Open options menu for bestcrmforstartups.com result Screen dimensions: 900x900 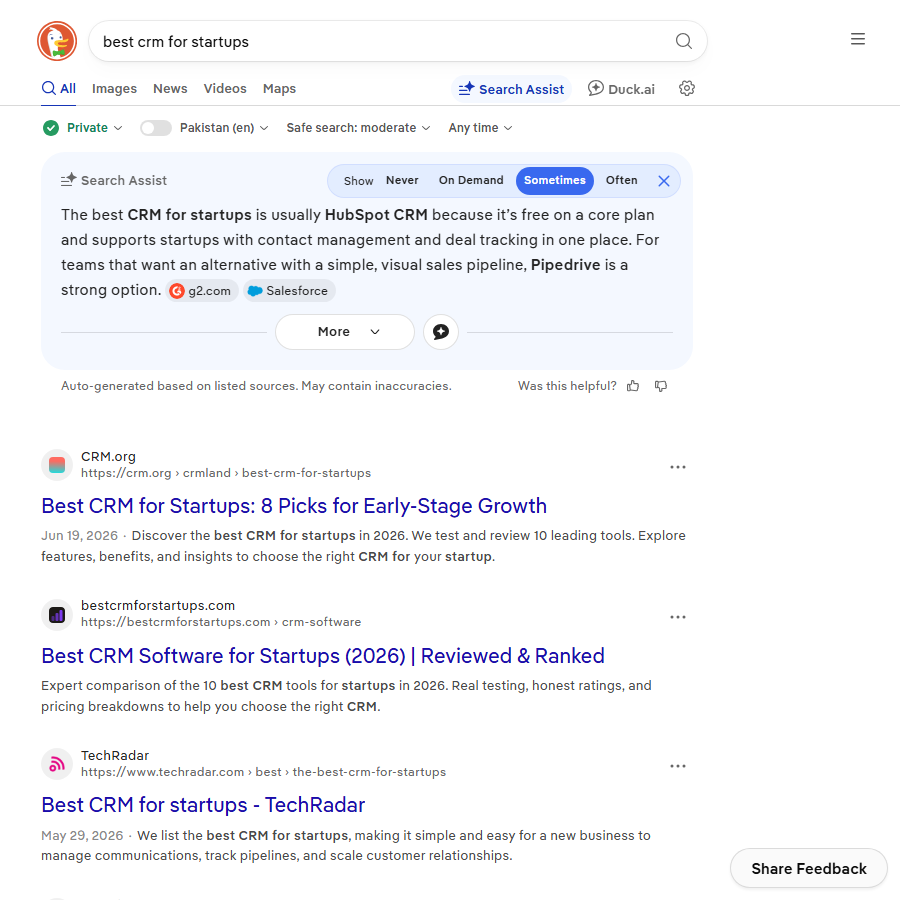(678, 617)
